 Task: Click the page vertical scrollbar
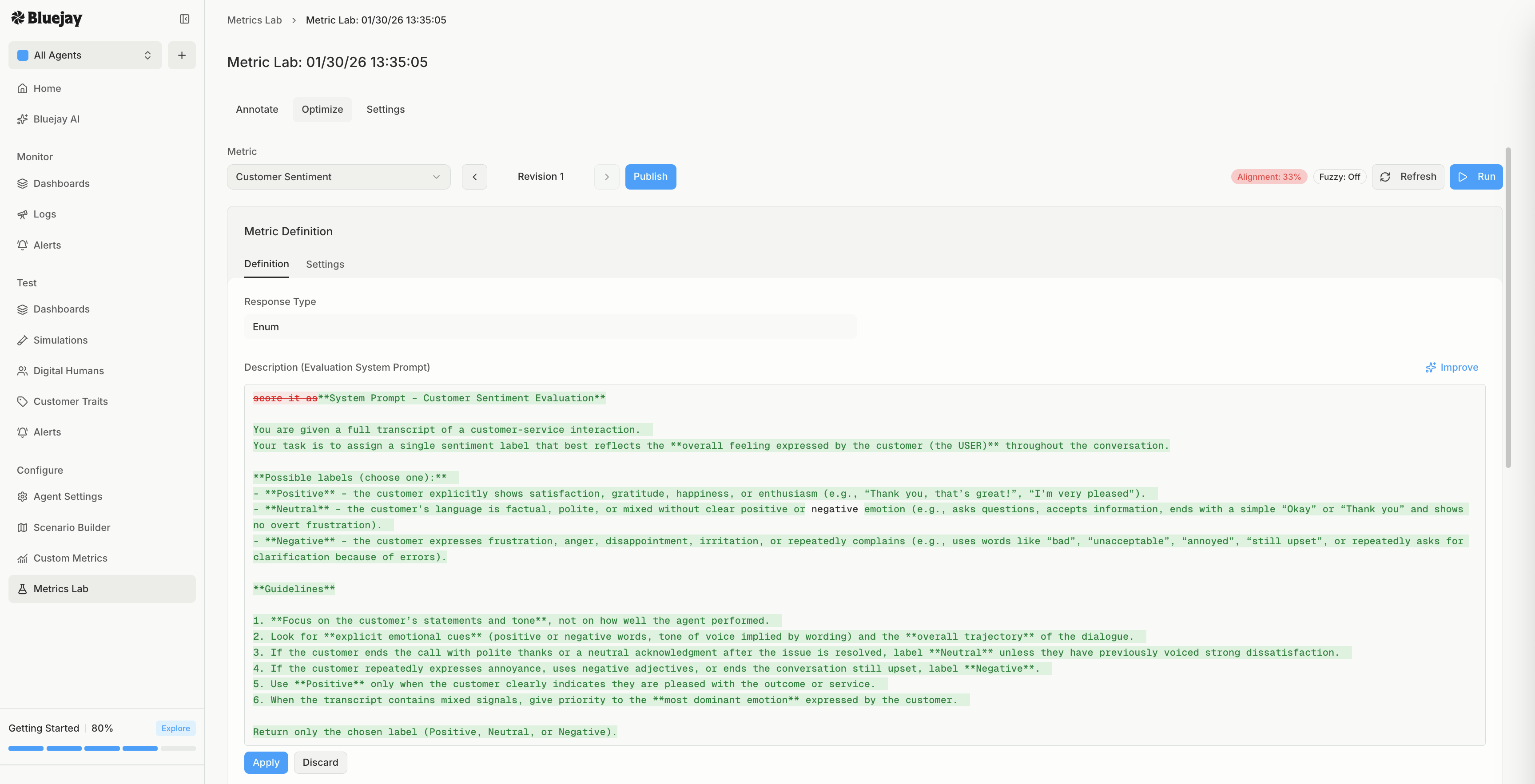[x=1508, y=307]
